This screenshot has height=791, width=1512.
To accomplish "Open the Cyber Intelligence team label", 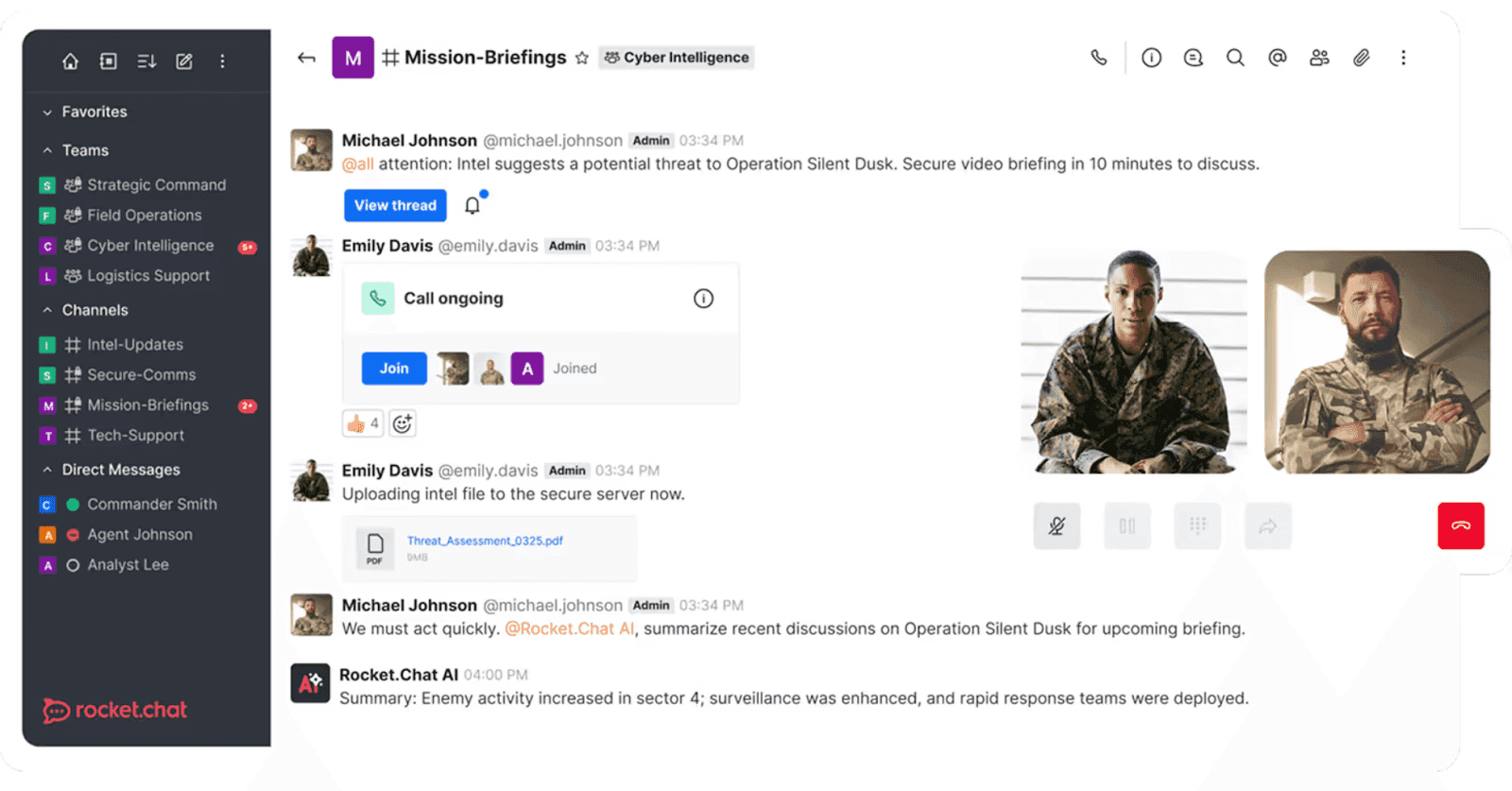I will [675, 57].
